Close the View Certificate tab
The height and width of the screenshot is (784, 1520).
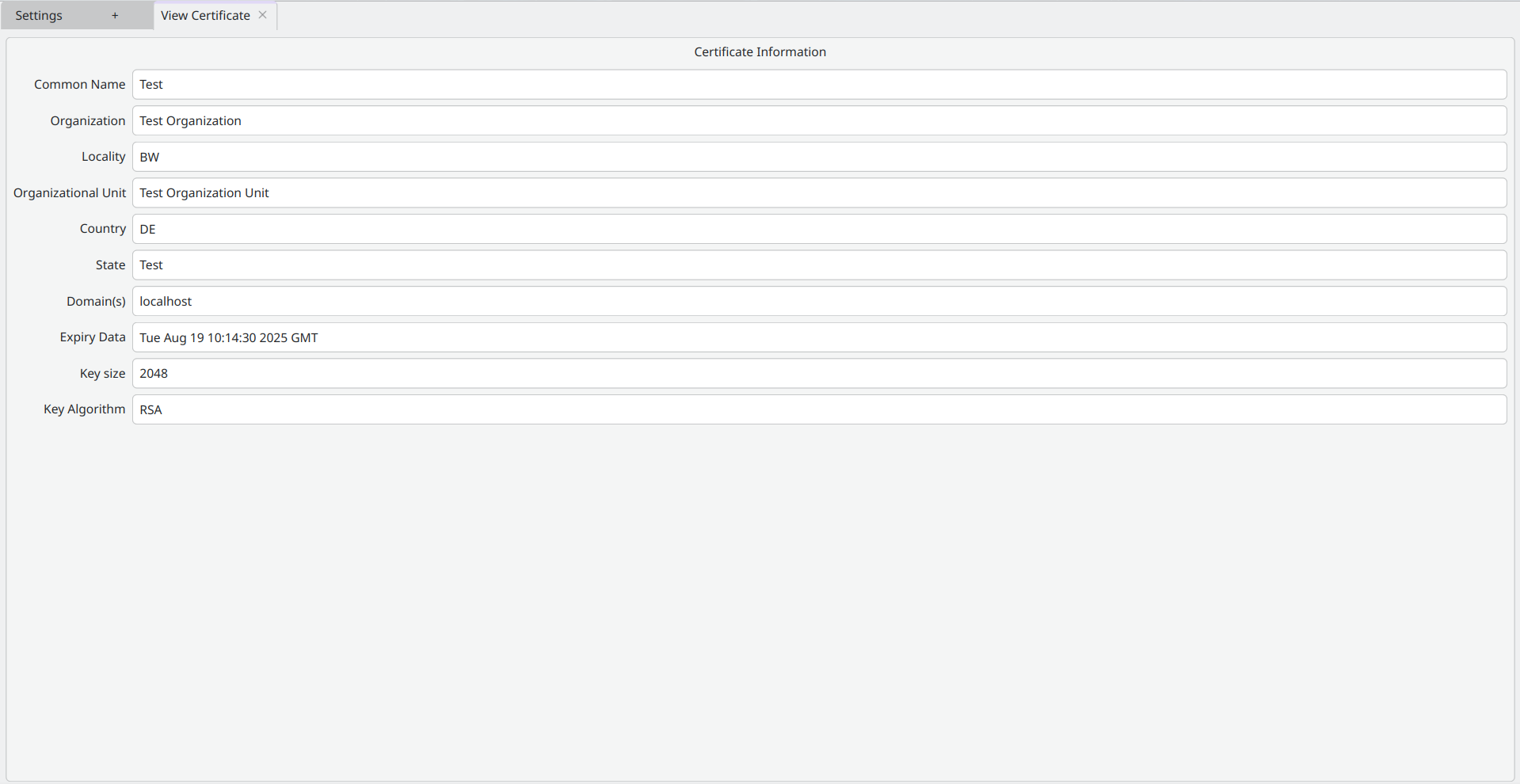tap(263, 15)
